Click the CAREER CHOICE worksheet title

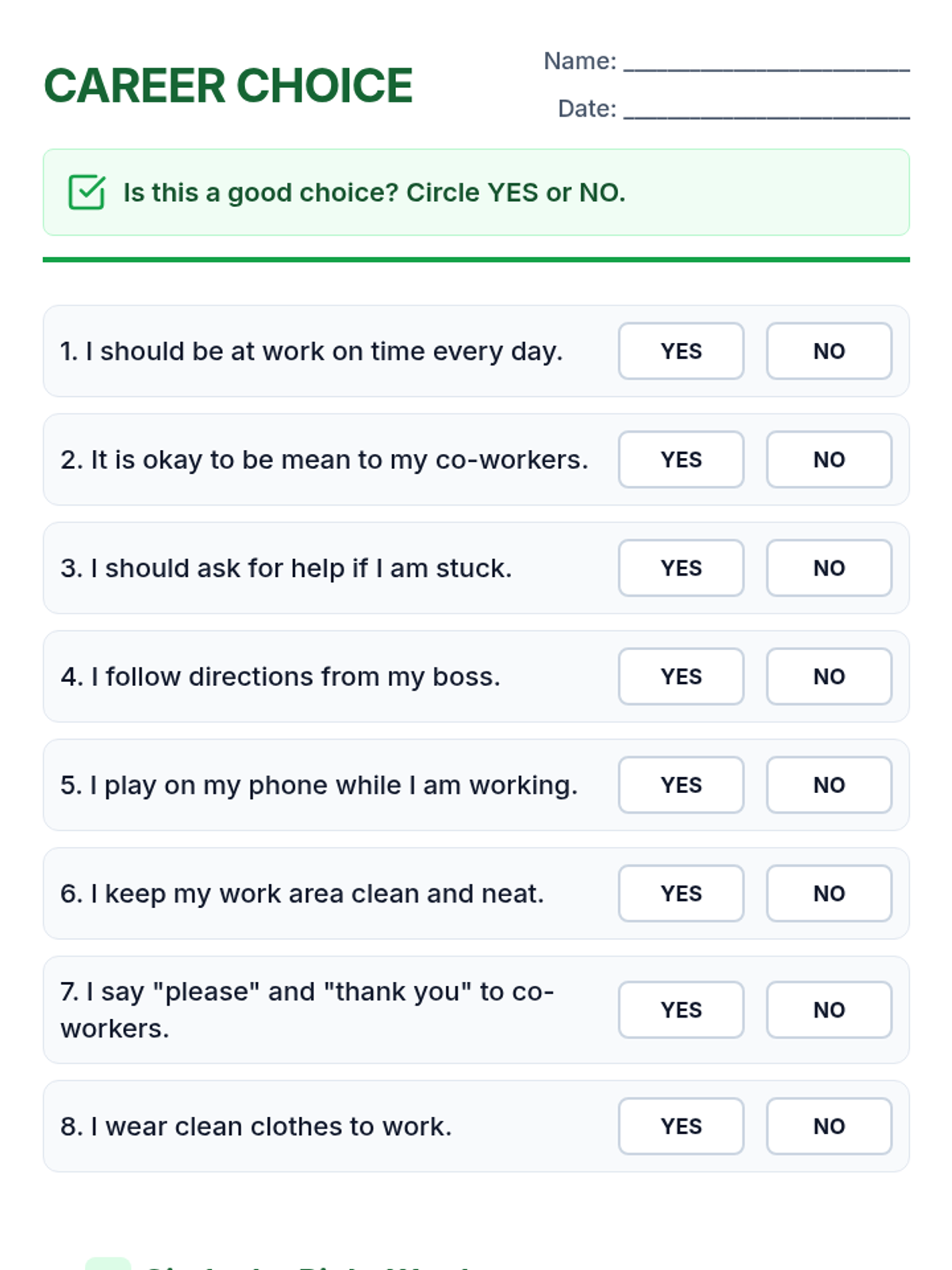[x=228, y=86]
